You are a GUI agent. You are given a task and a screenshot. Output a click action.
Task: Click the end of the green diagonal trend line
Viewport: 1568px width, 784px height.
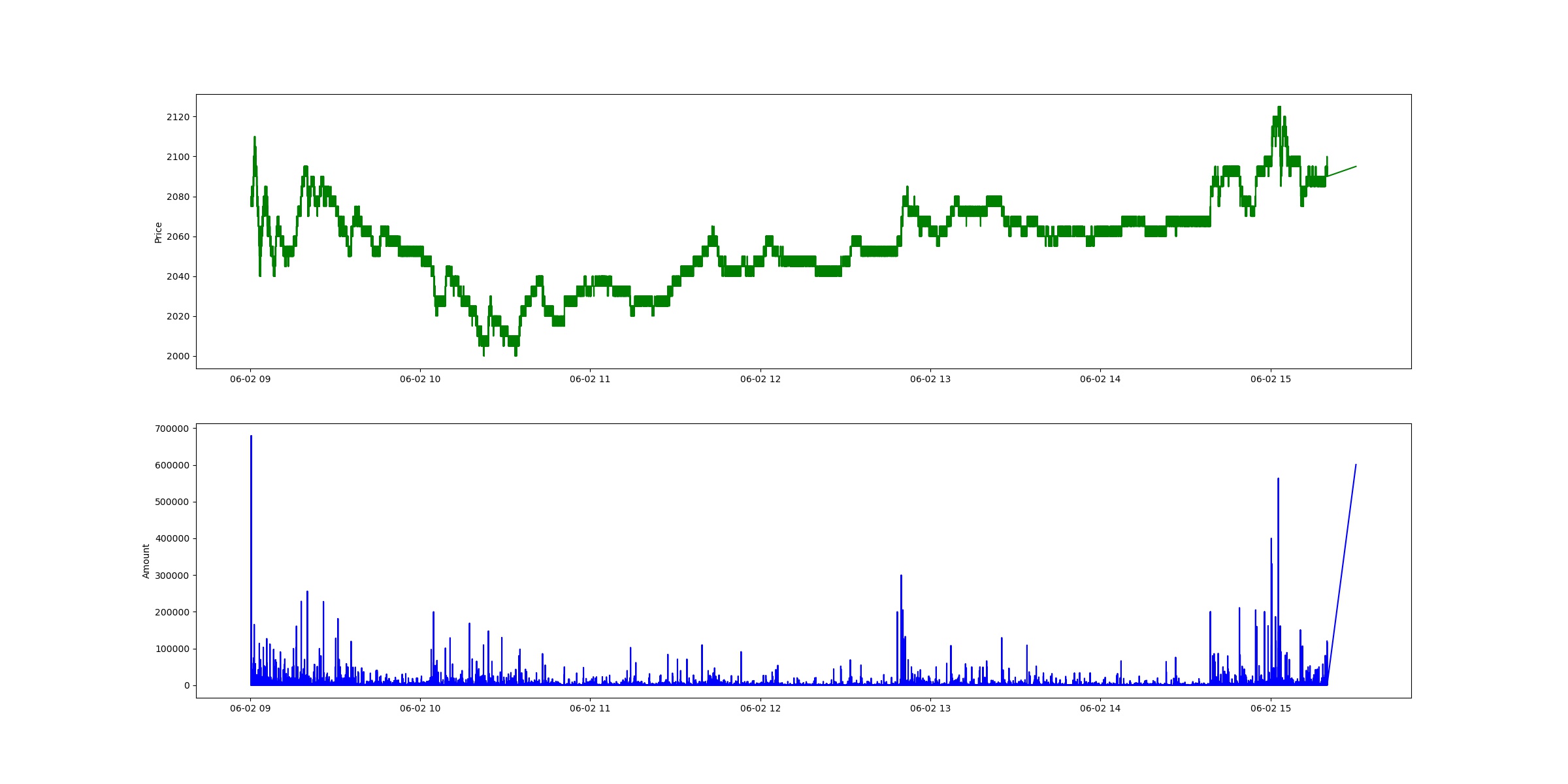click(x=1356, y=167)
